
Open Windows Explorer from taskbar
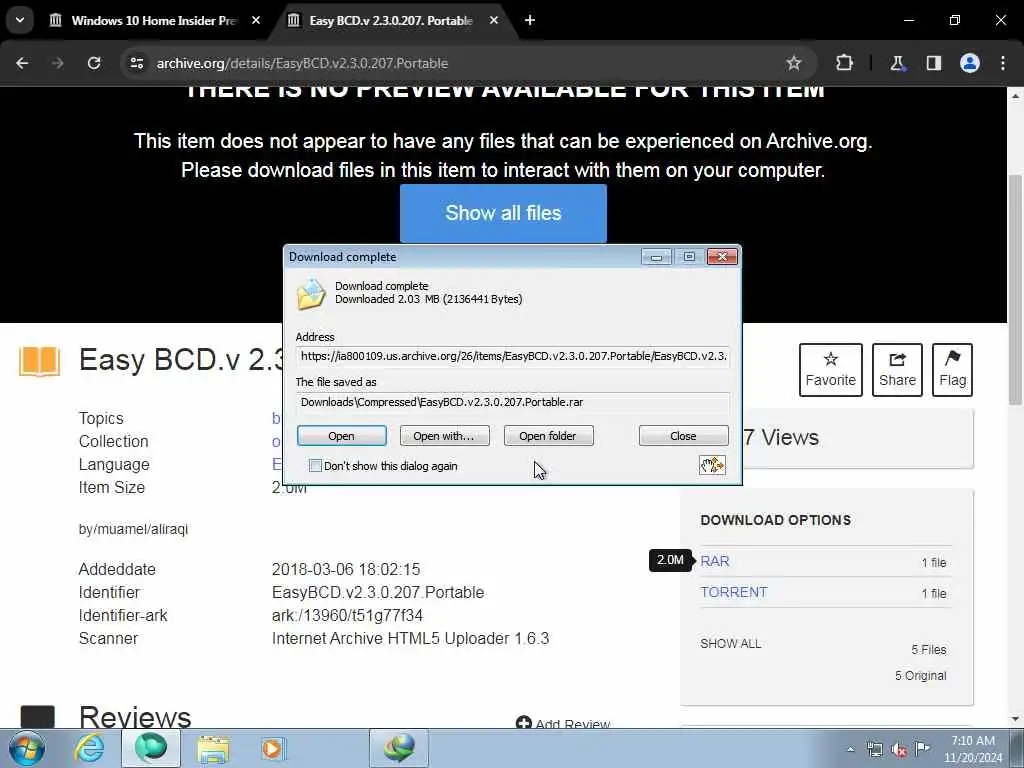(x=213, y=748)
